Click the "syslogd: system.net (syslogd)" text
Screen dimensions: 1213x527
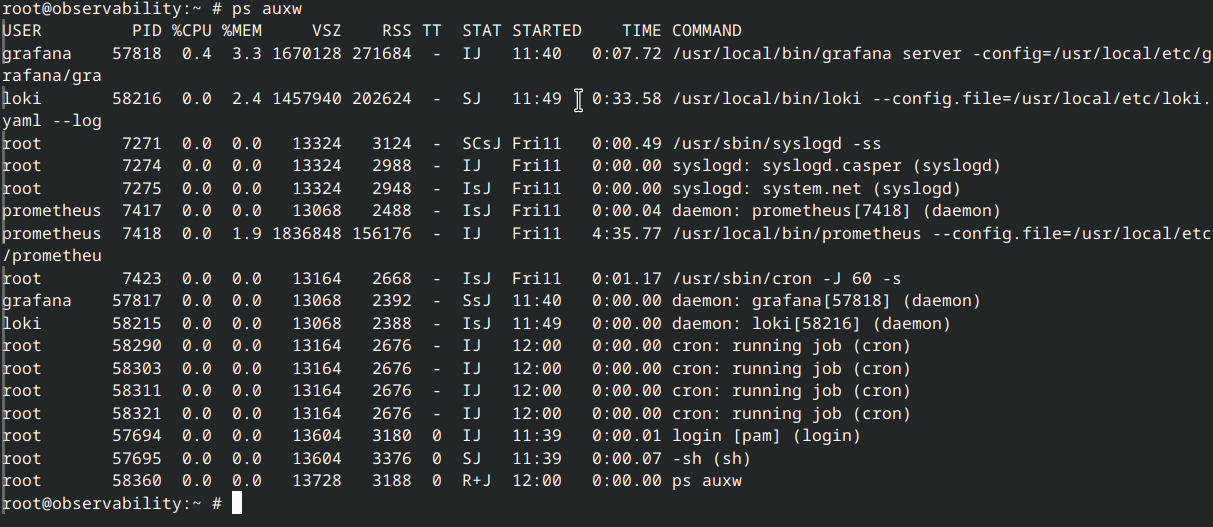tap(816, 189)
